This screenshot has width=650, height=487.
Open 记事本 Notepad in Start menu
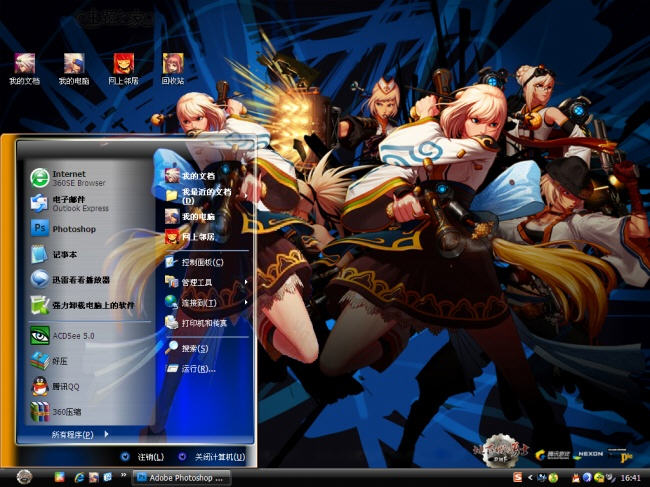(x=89, y=254)
